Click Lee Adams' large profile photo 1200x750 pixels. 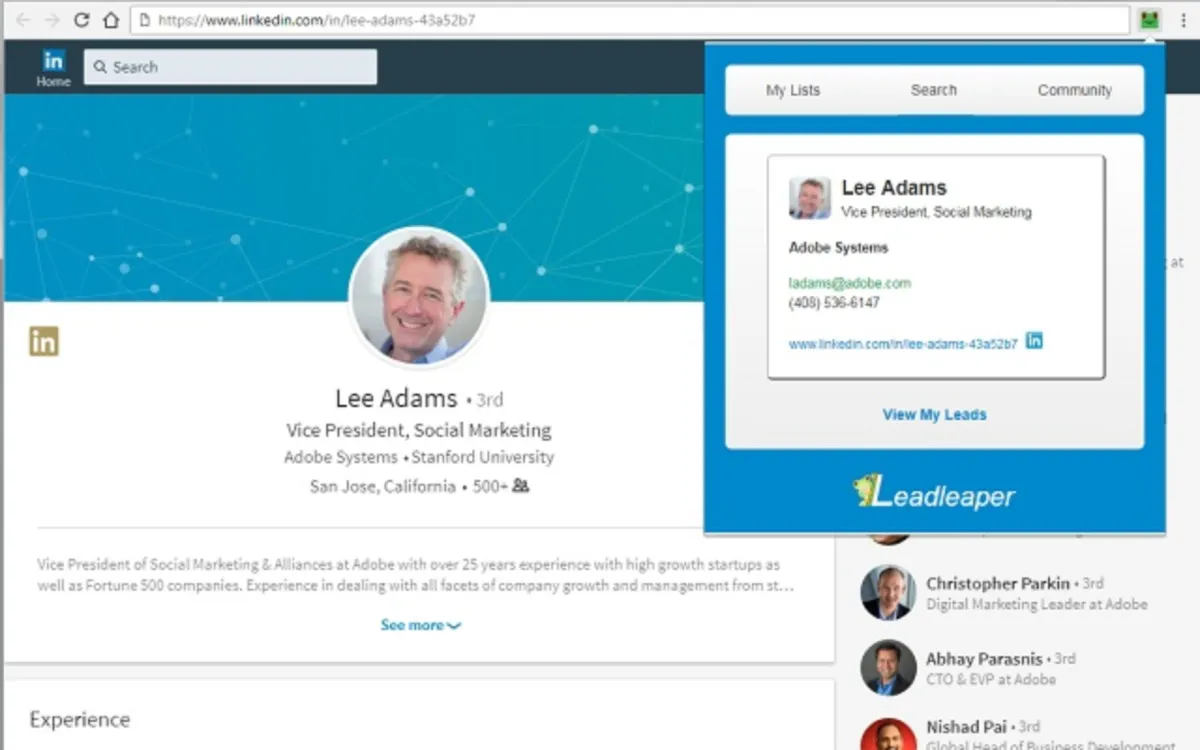[419, 295]
